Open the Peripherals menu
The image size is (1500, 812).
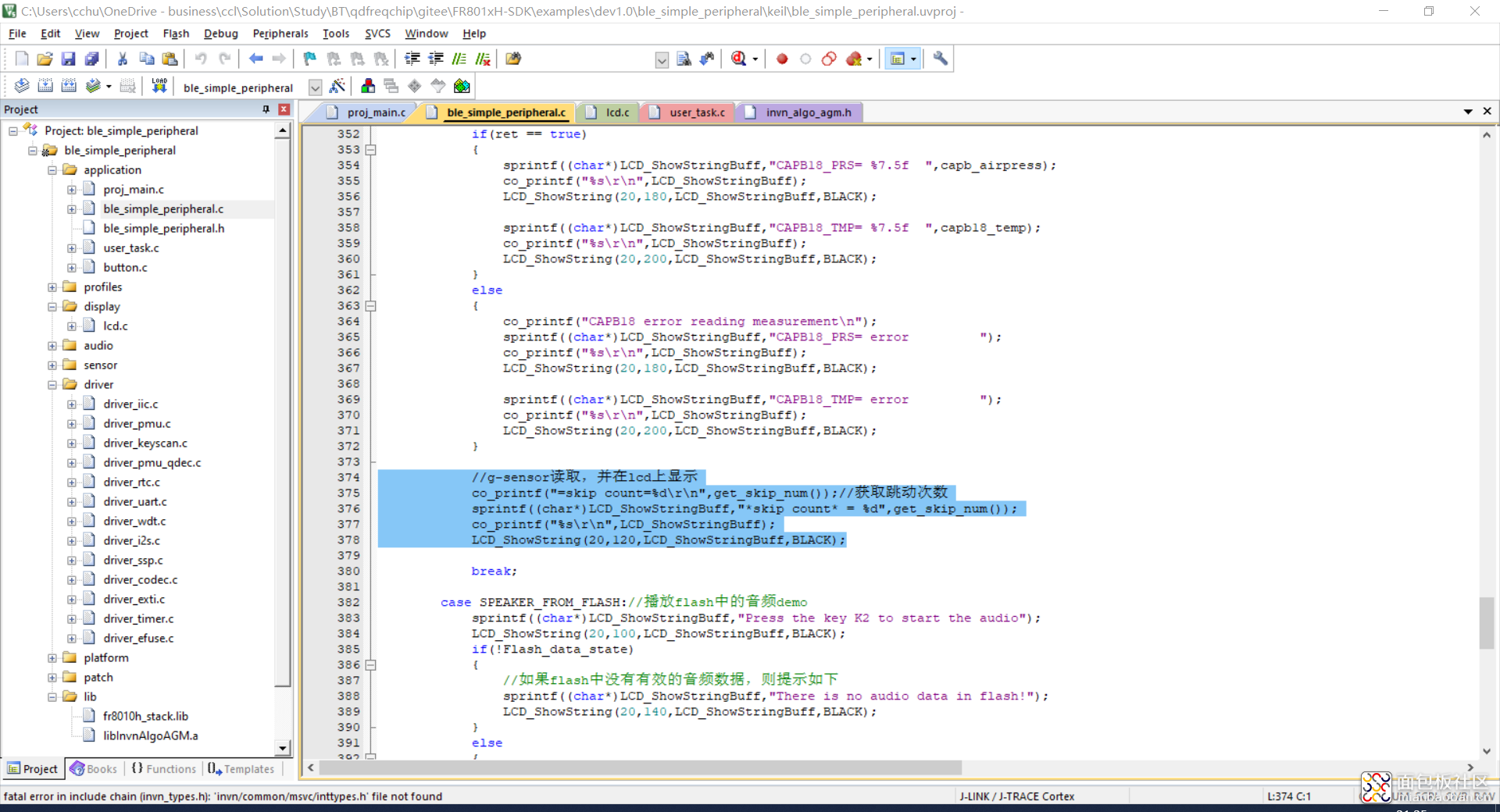(x=280, y=34)
